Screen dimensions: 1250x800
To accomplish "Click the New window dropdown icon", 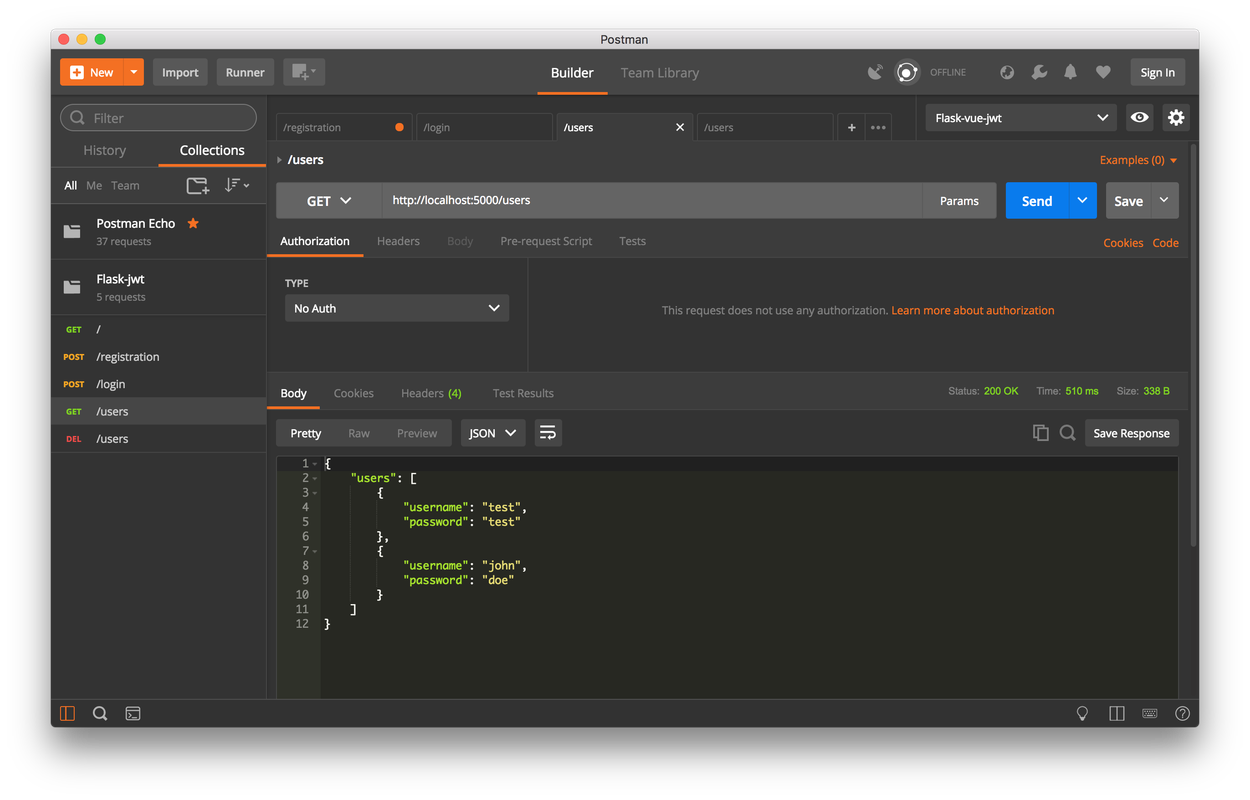I will 303,72.
